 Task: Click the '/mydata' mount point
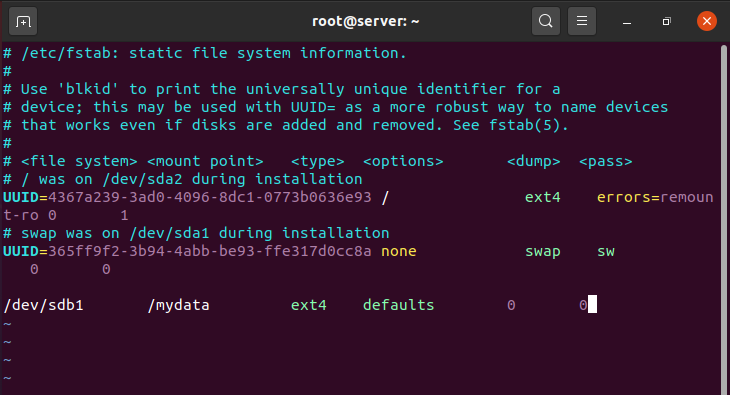[178, 306]
